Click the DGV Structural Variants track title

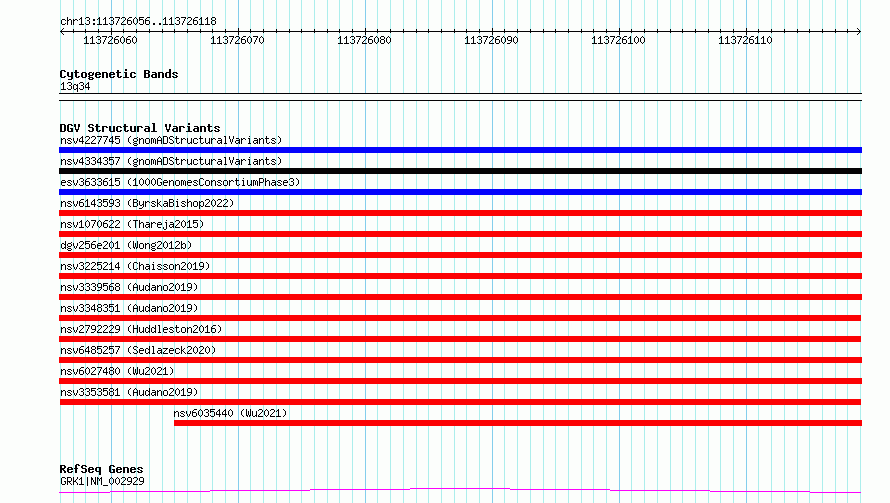[x=140, y=128]
